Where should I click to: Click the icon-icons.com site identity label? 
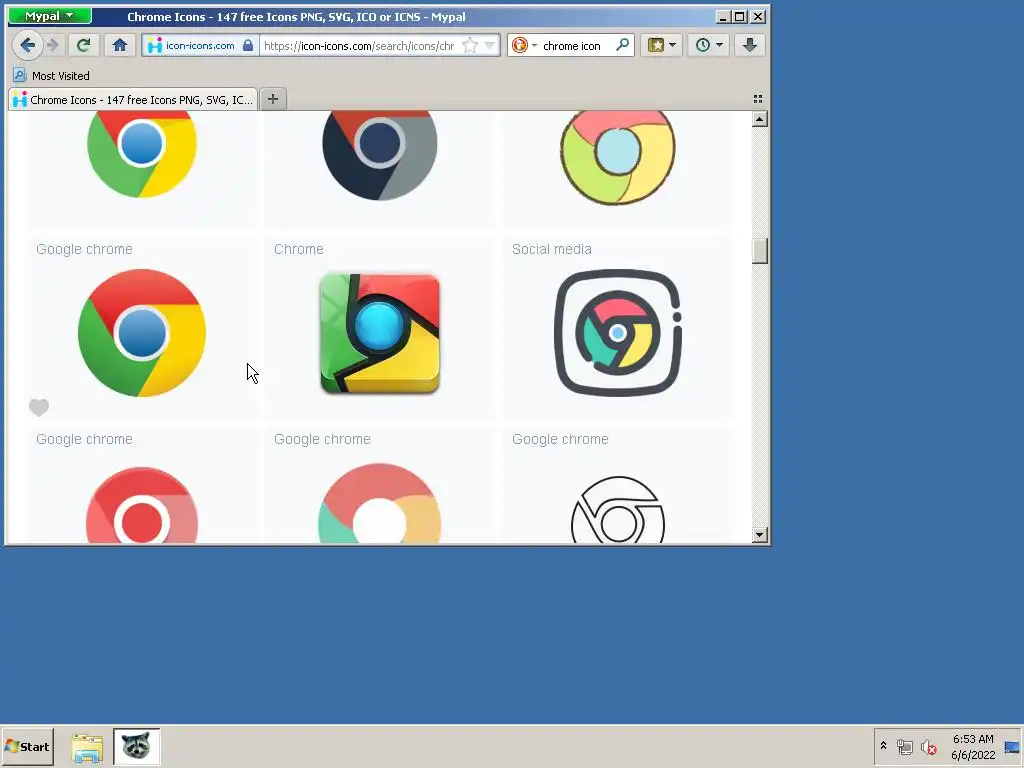click(199, 46)
